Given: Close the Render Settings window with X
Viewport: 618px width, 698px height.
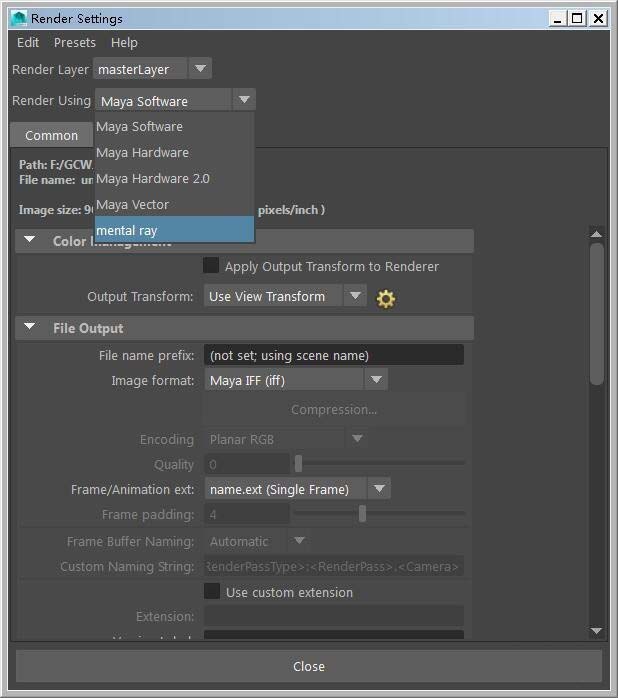Looking at the screenshot, I should [598, 18].
